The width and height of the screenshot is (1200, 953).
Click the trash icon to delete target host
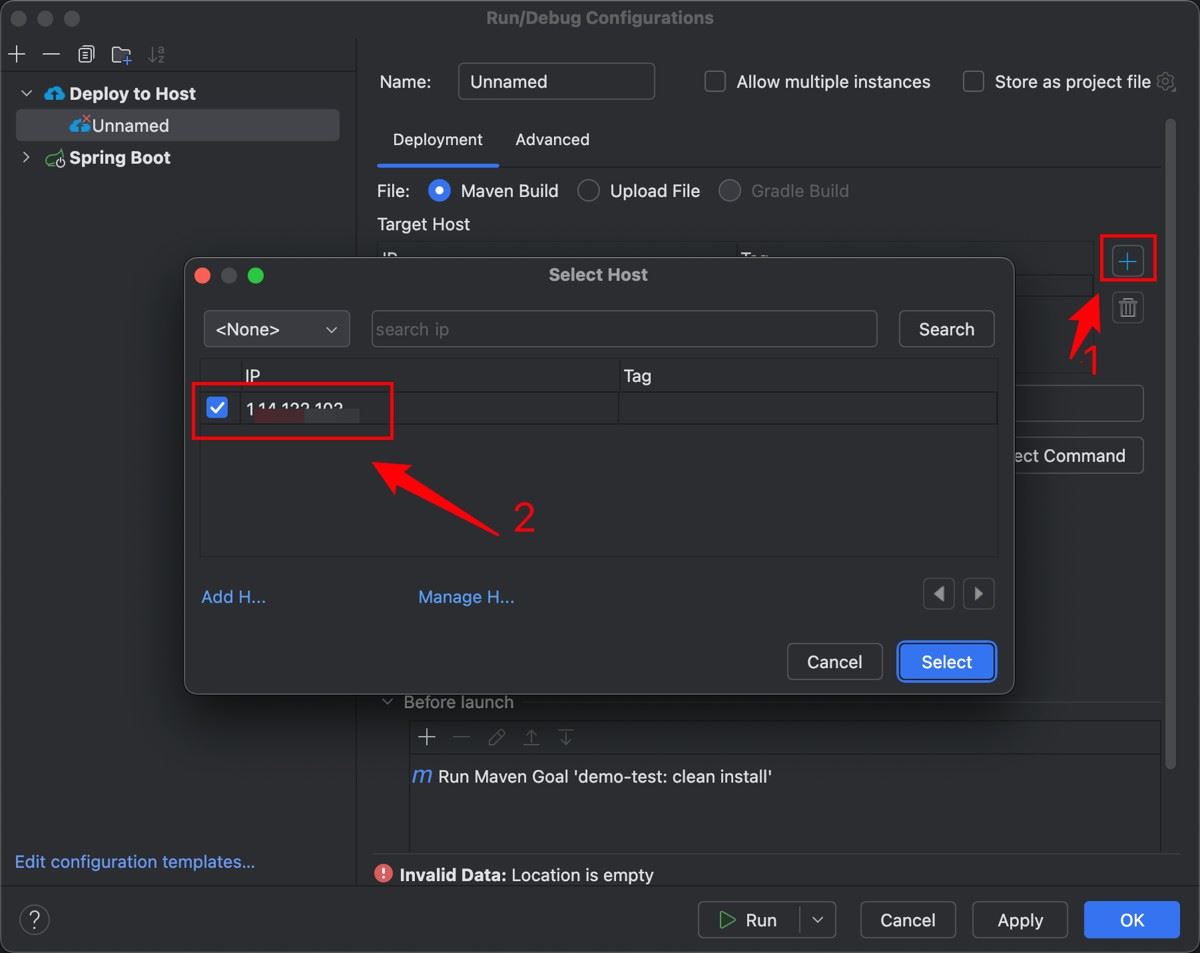click(1127, 307)
